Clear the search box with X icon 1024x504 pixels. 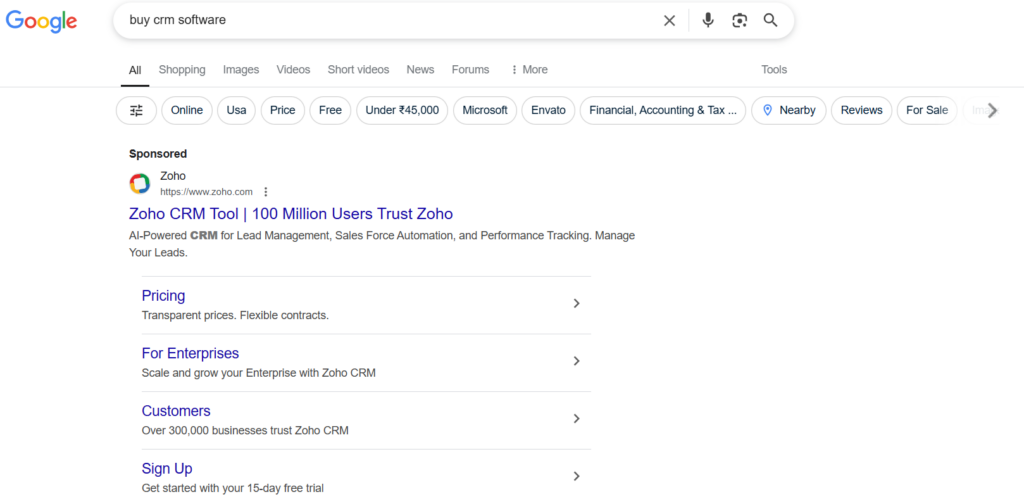click(x=669, y=21)
